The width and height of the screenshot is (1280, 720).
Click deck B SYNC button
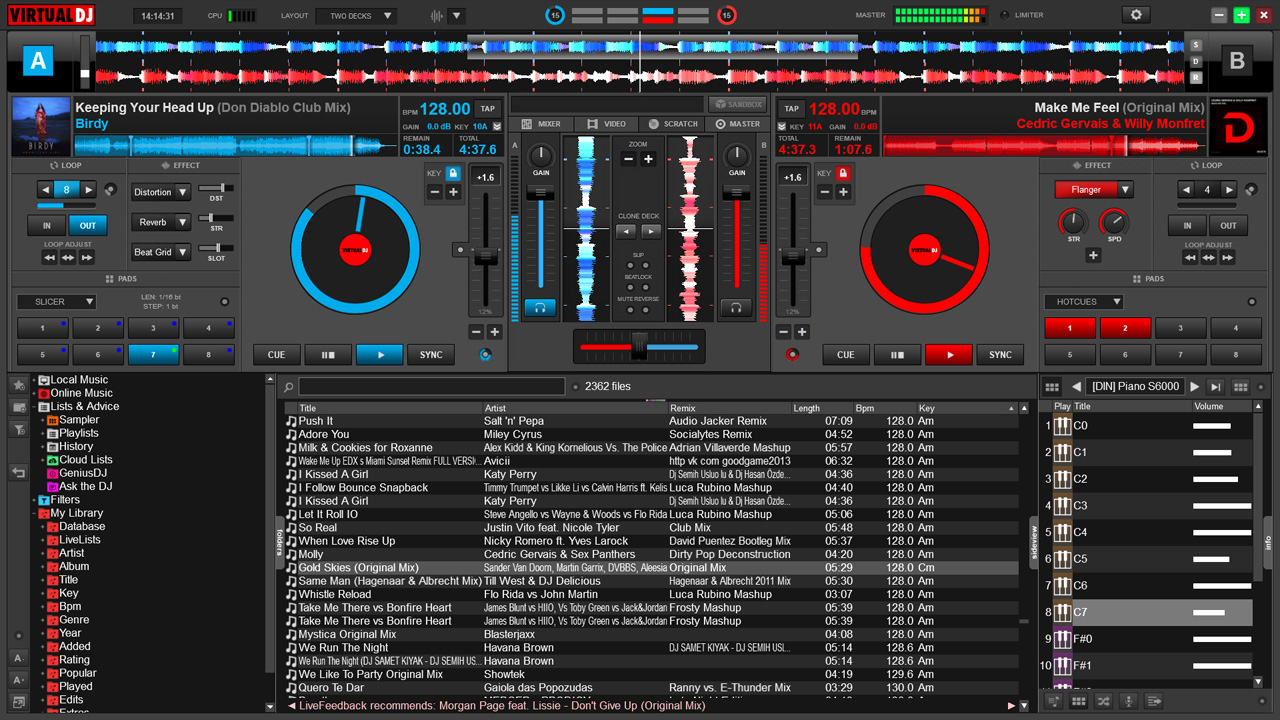[1000, 355]
